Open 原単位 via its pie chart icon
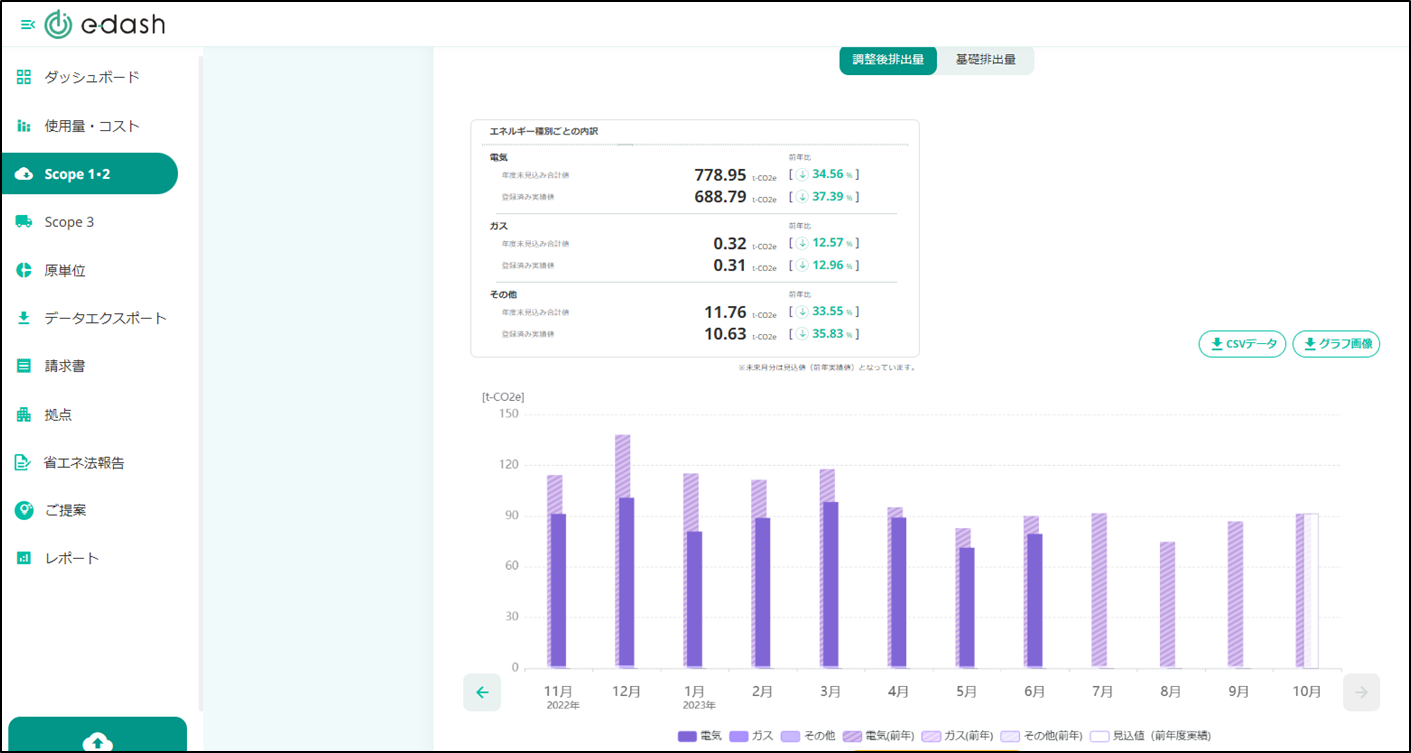The image size is (1411, 753). click(24, 270)
